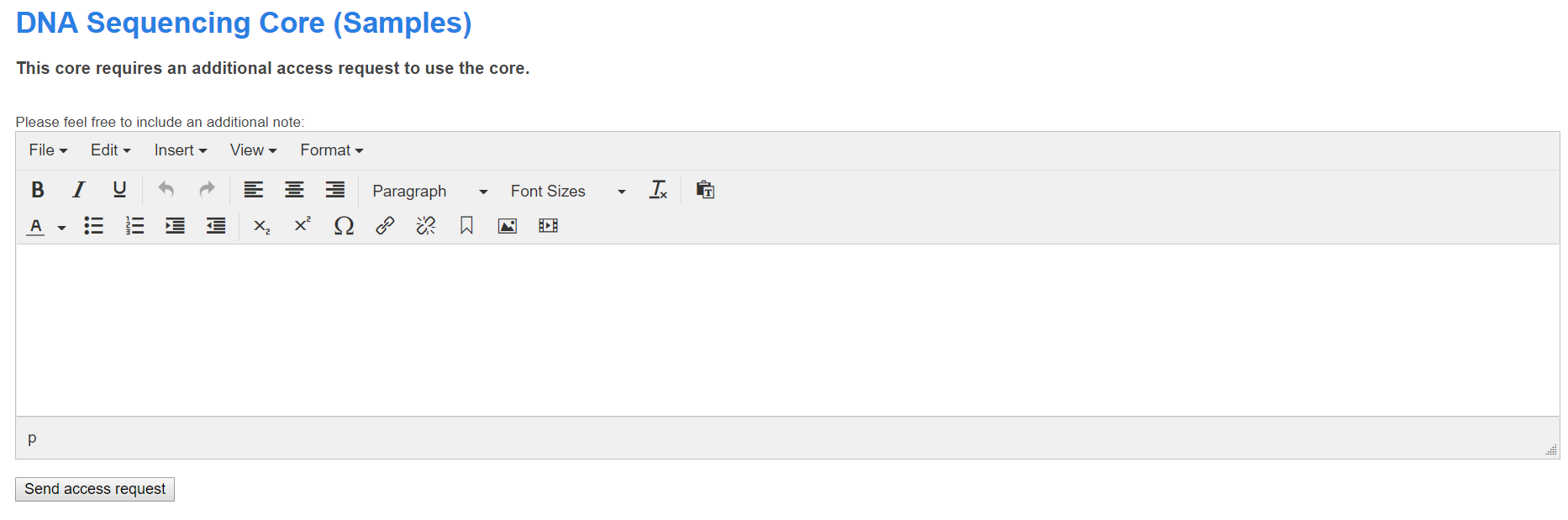Image resolution: width=1568 pixels, height=520 pixels.
Task: Apply the text color swatch
Action: click(x=36, y=226)
